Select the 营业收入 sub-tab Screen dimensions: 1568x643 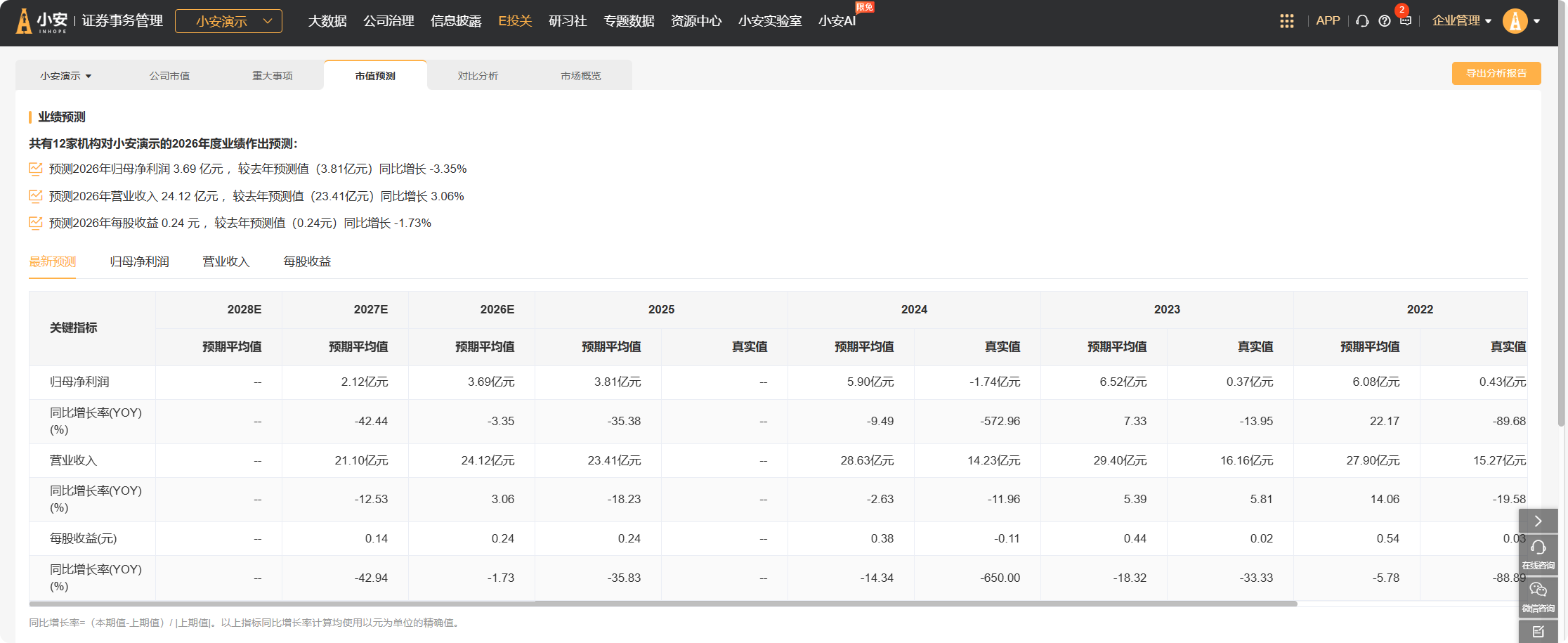click(x=226, y=261)
